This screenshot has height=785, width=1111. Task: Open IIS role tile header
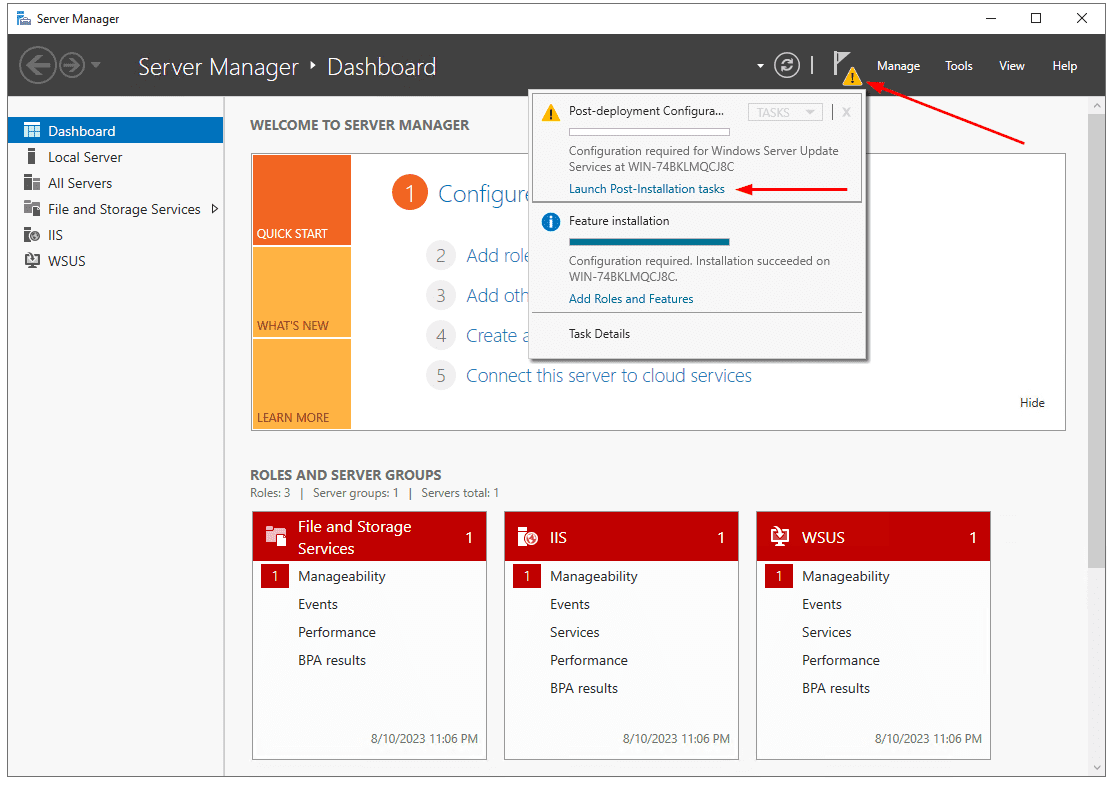(x=621, y=537)
